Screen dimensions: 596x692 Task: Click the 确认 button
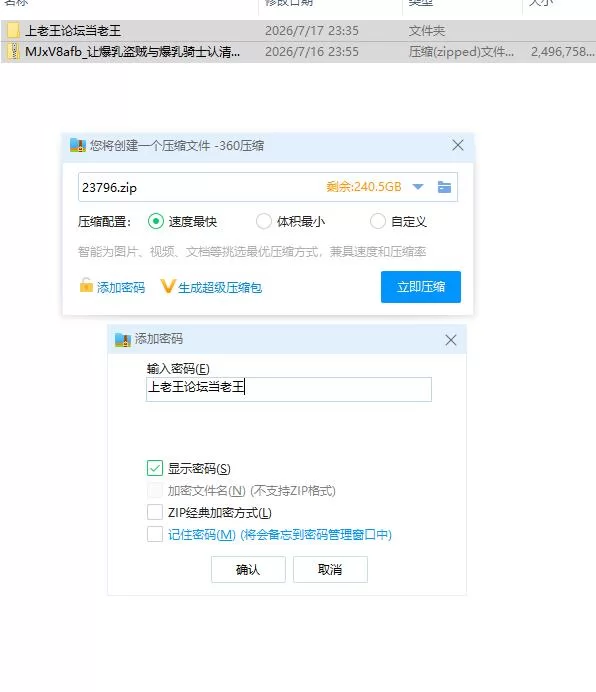(x=248, y=569)
